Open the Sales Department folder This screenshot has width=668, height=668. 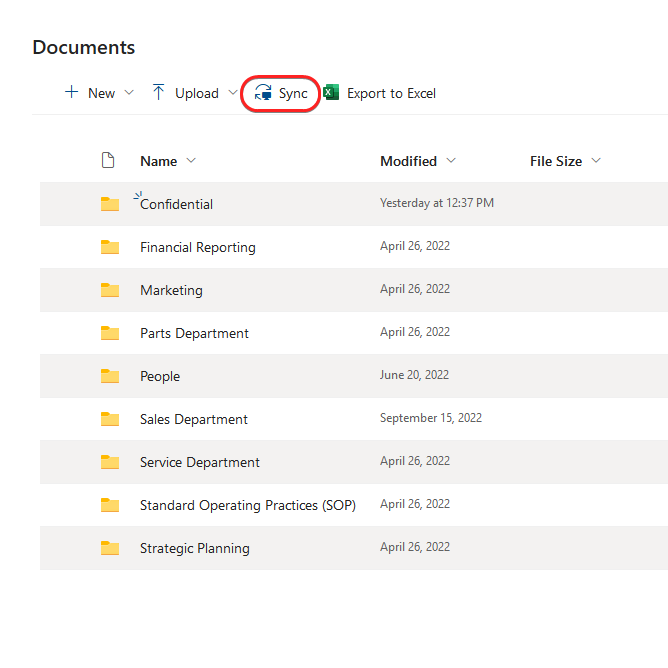click(x=193, y=419)
